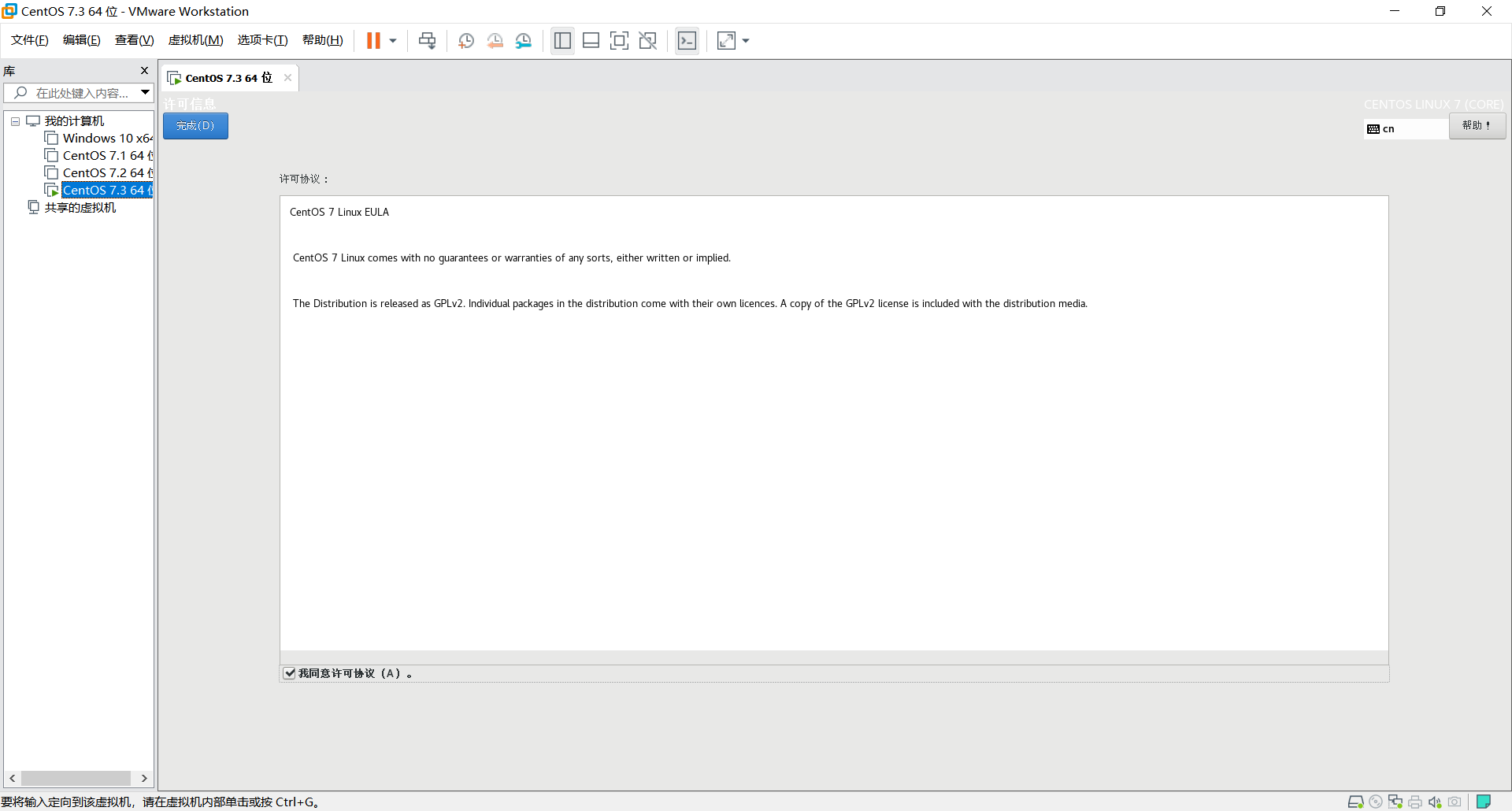Toggle the 我同意许可协议(A) checkbox
This screenshot has width=1512, height=811.
pos(290,673)
